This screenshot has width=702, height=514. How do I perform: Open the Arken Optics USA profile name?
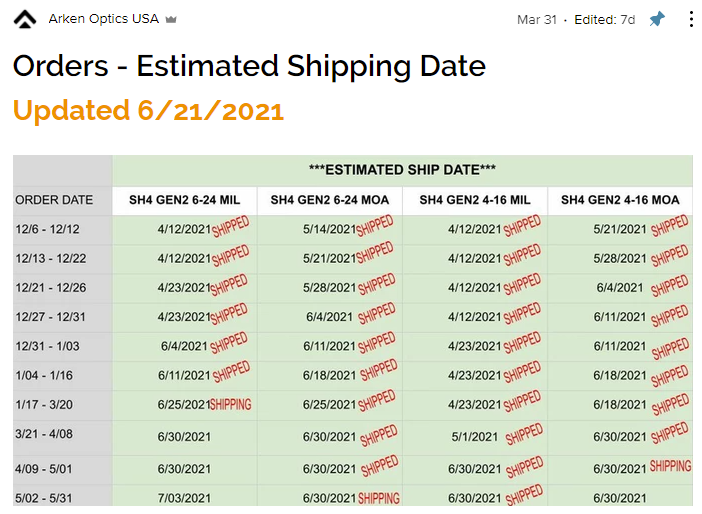(103, 19)
